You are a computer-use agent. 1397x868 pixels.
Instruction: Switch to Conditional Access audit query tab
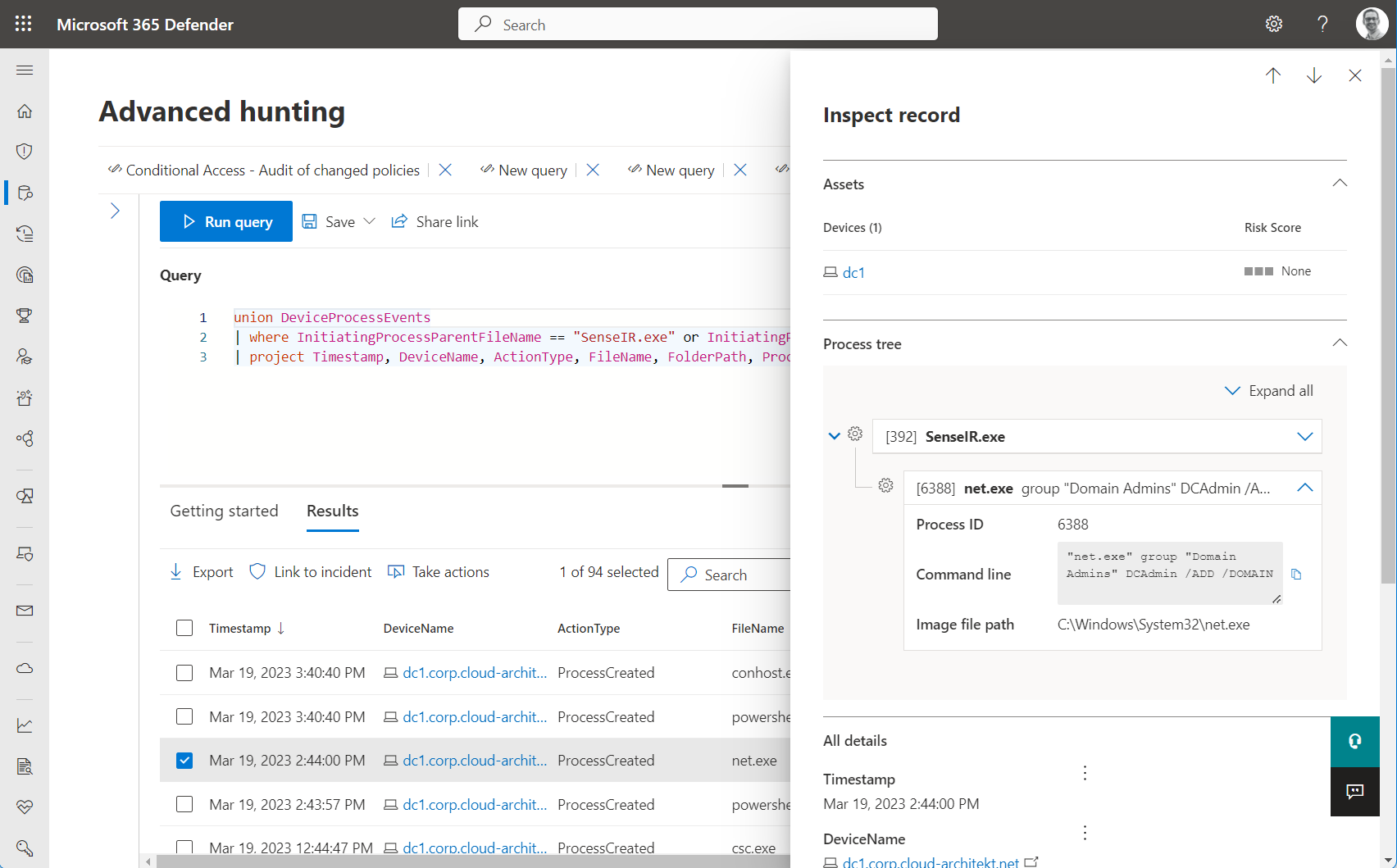(x=263, y=170)
